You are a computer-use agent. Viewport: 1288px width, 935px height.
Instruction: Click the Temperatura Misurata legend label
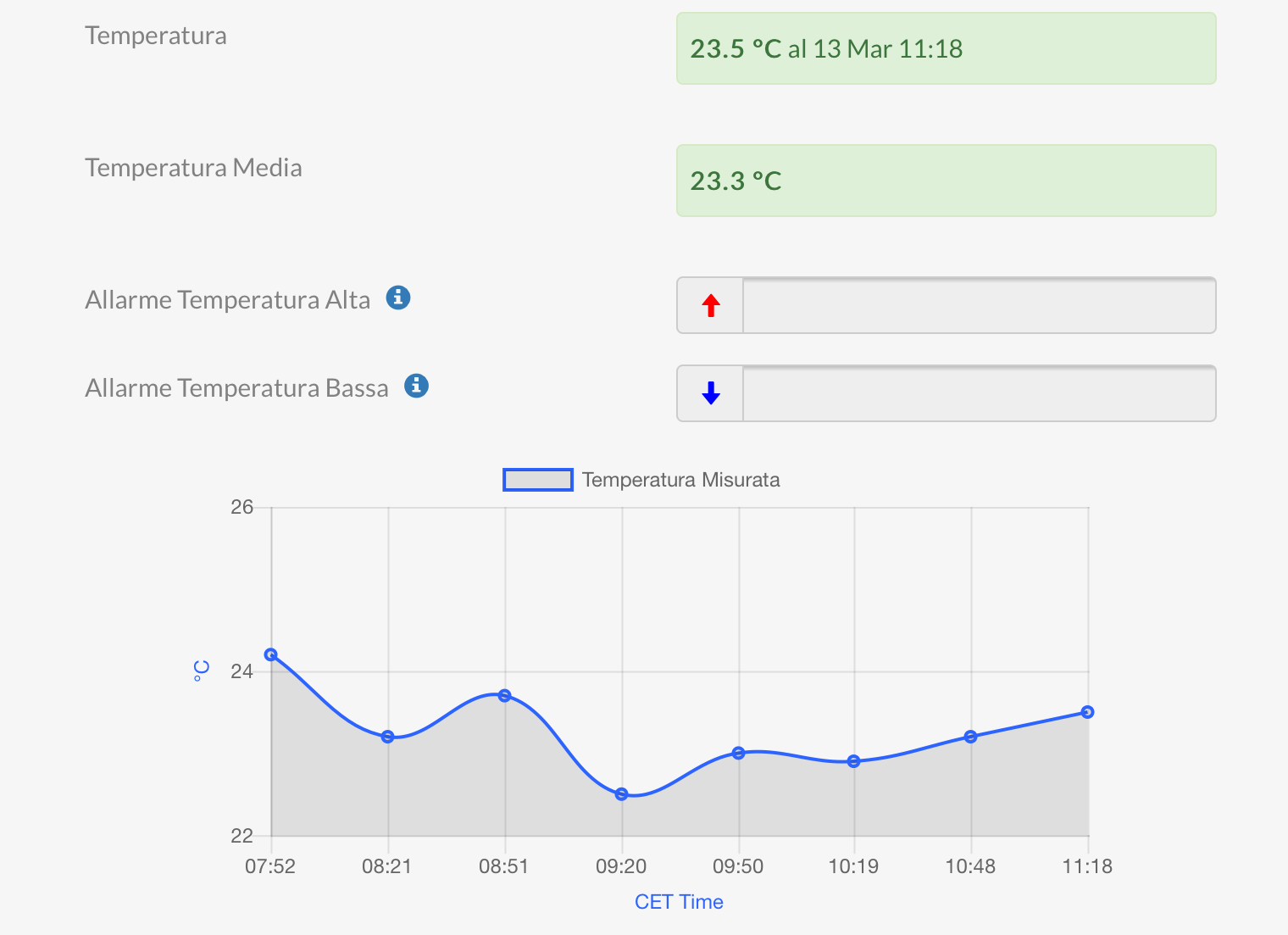click(680, 480)
